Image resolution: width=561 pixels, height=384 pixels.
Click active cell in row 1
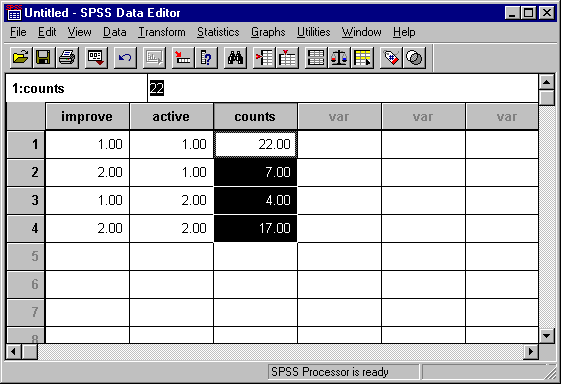click(171, 144)
